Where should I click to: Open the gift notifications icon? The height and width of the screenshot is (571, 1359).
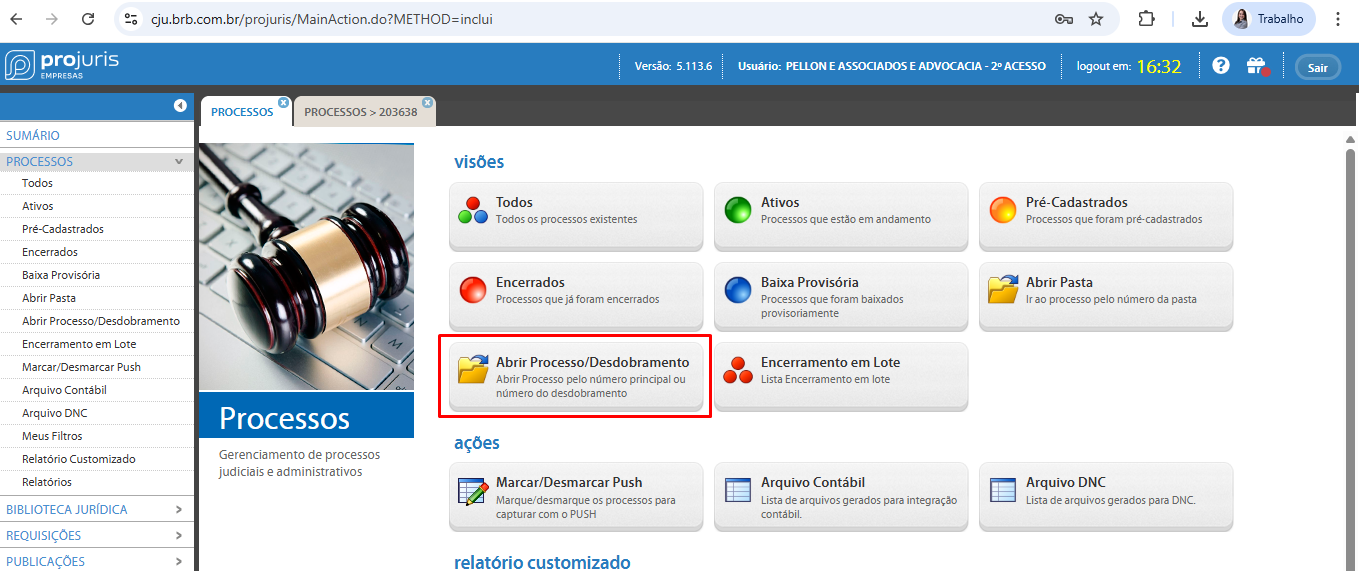tap(1256, 67)
